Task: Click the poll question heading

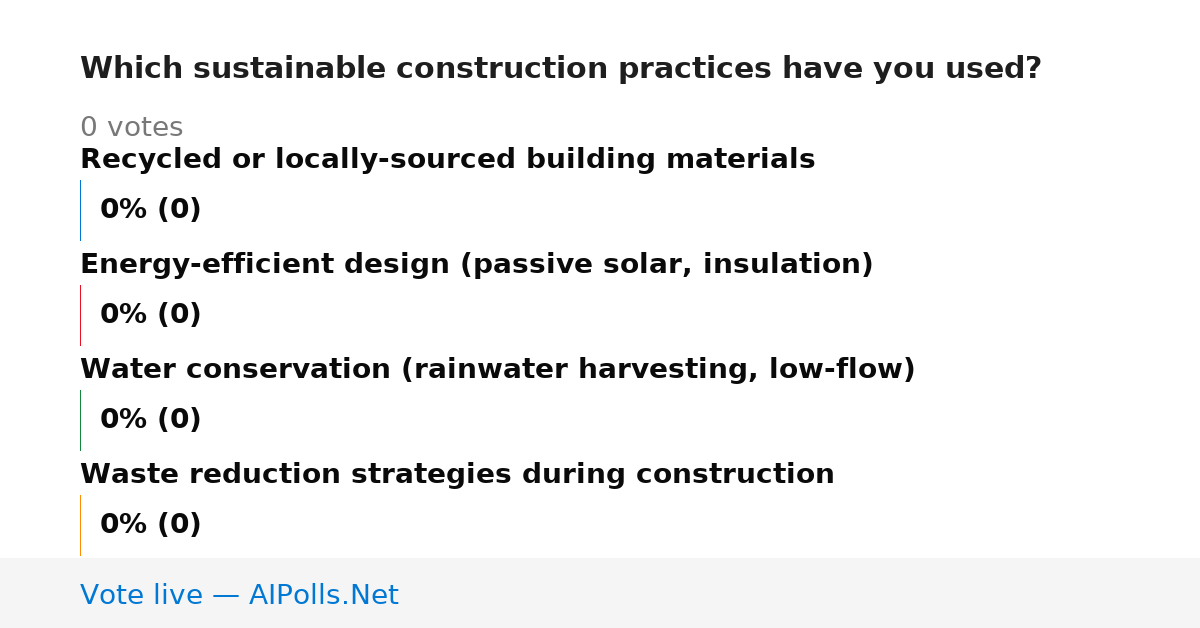Action: point(560,69)
